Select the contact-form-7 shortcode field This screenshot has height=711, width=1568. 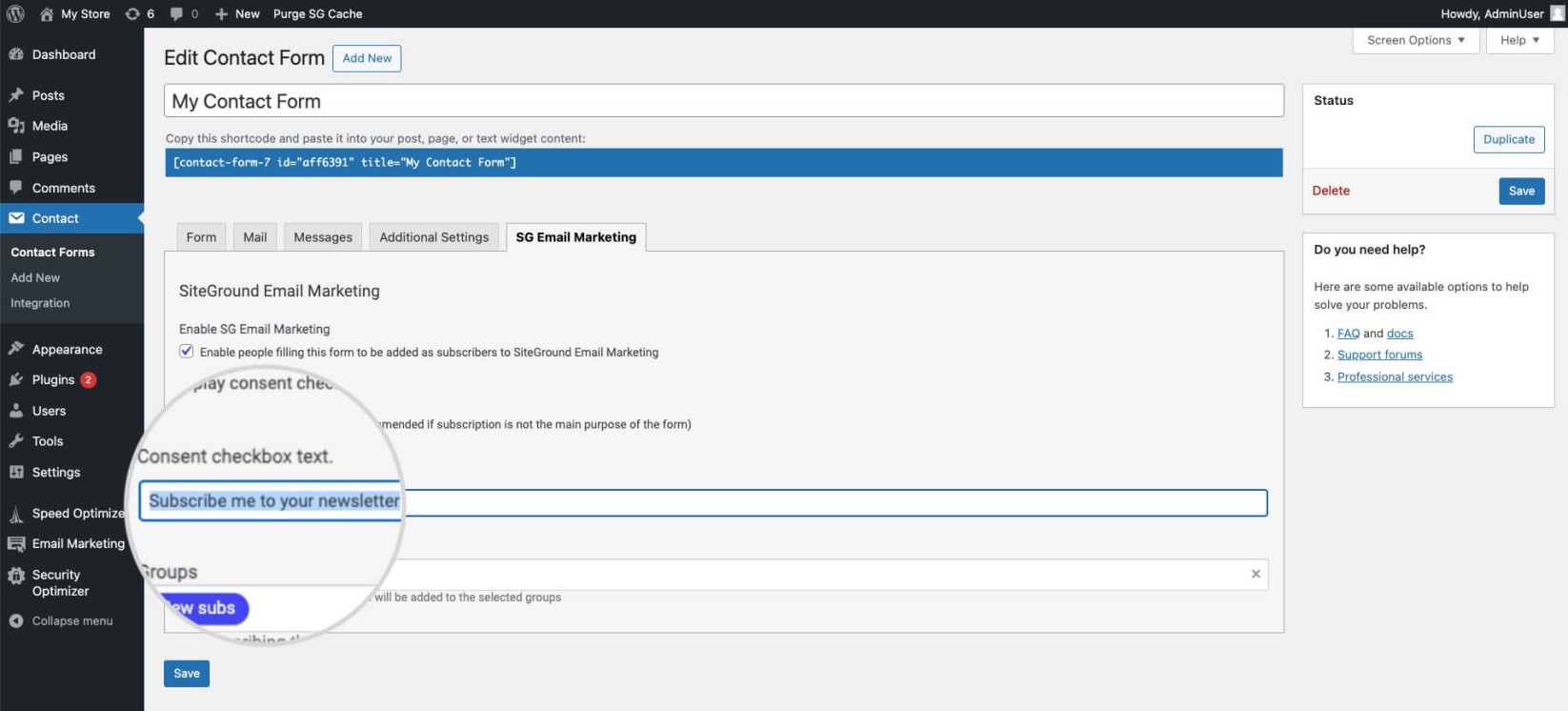724,163
